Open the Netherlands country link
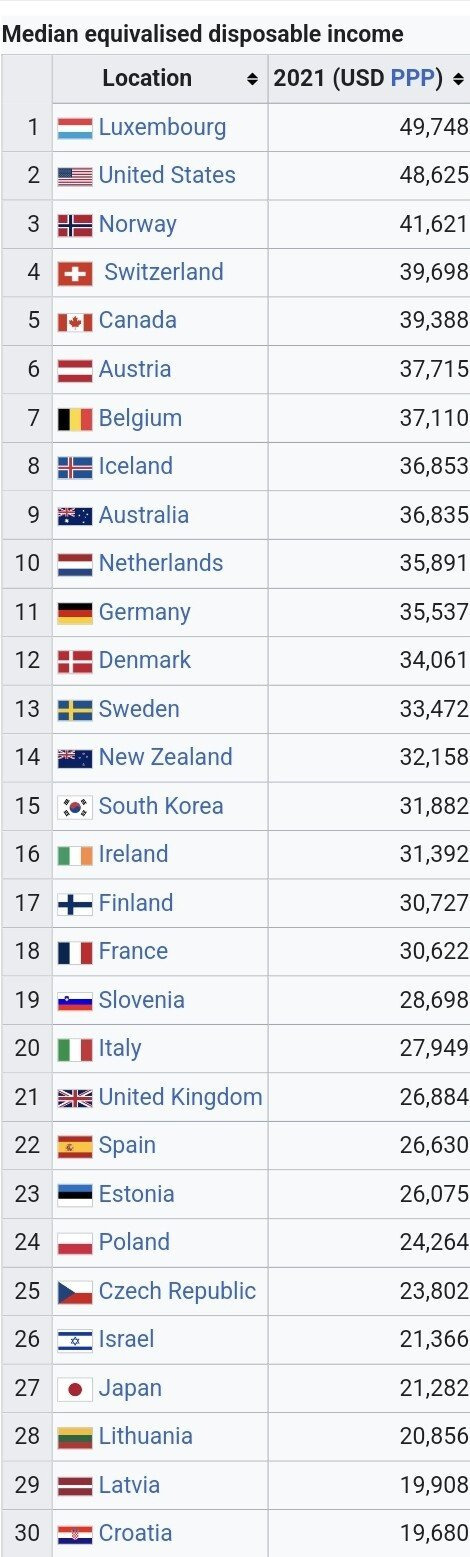Screen dimensions: 470x1557 161,563
